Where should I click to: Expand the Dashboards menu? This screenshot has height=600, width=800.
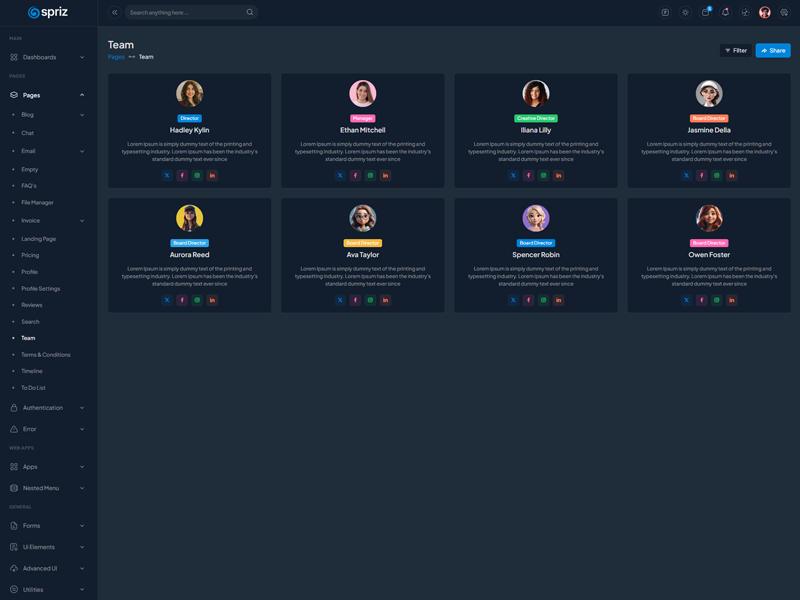coord(48,57)
